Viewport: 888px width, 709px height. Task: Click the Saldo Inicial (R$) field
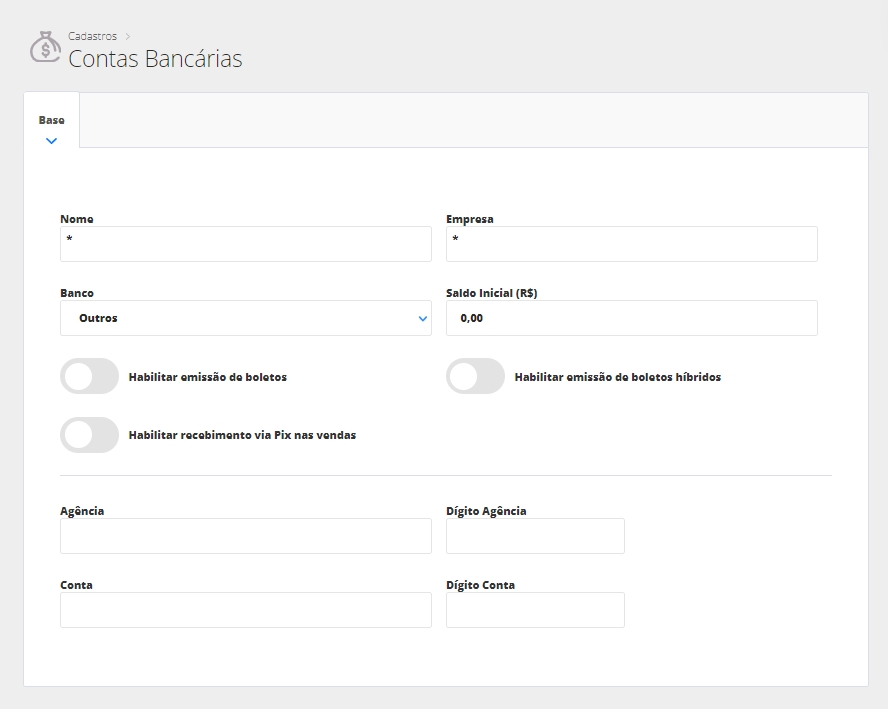(631, 318)
